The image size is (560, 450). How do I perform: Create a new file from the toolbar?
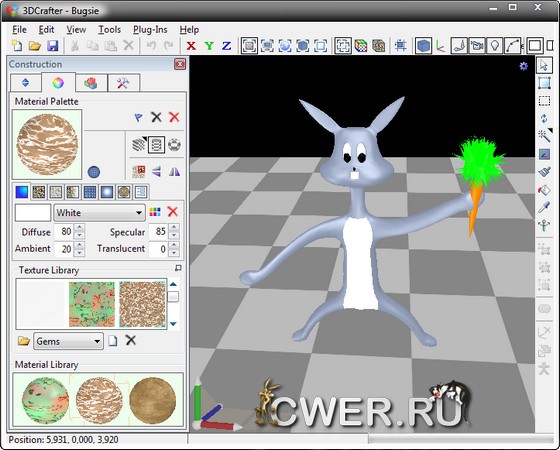17,46
